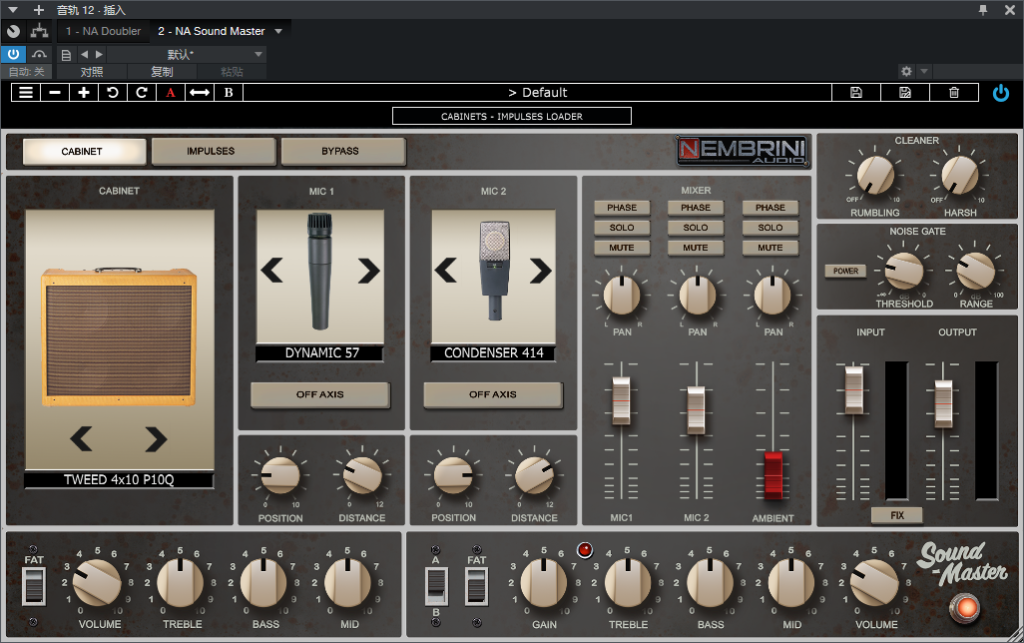Toggle the blue plugin power button at top right
Screen dimensions: 1024x643
pos(1000,93)
